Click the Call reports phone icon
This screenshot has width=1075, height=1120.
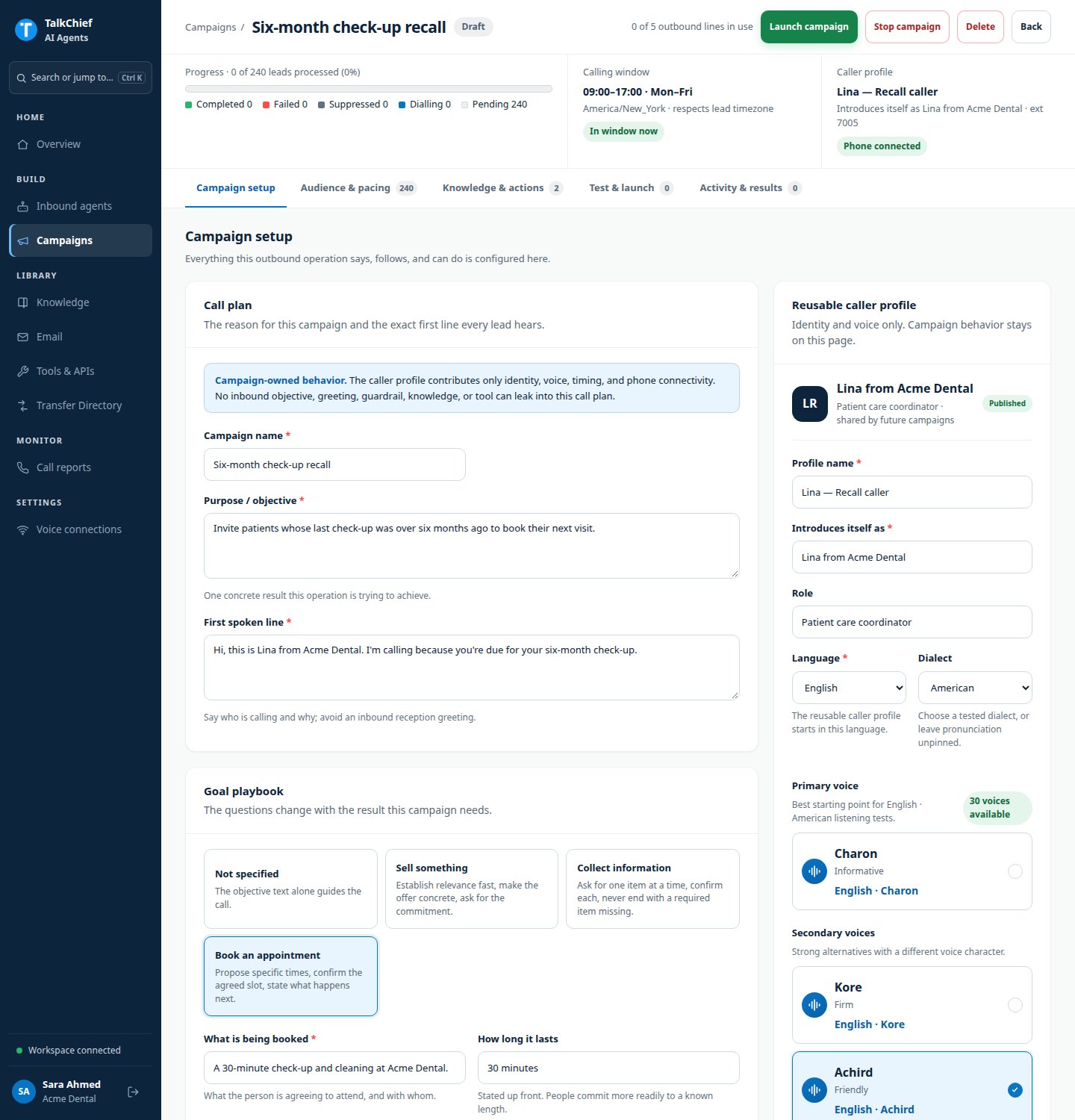point(23,467)
